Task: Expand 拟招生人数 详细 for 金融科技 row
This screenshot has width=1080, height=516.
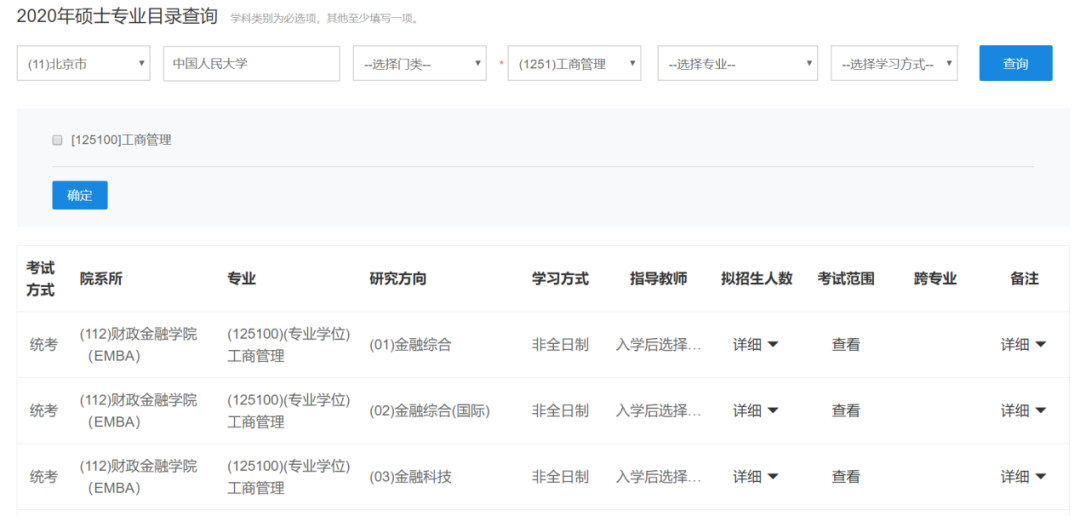Action: click(755, 477)
